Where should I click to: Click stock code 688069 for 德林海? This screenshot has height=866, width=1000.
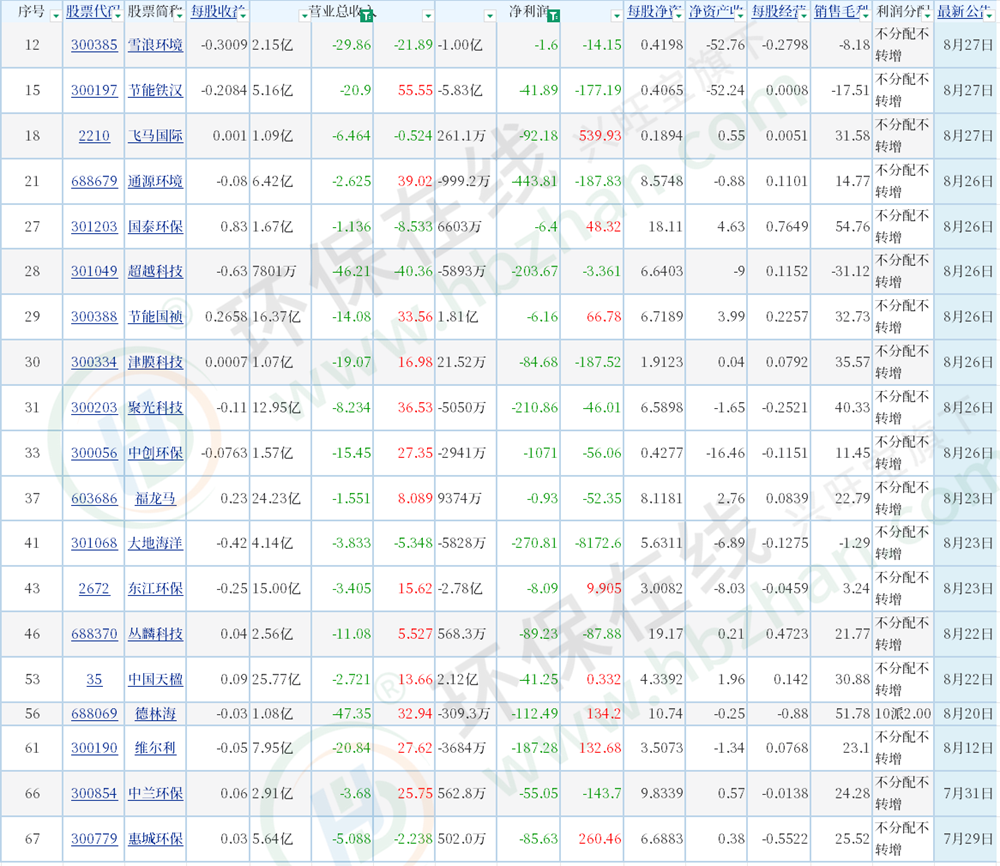point(94,713)
